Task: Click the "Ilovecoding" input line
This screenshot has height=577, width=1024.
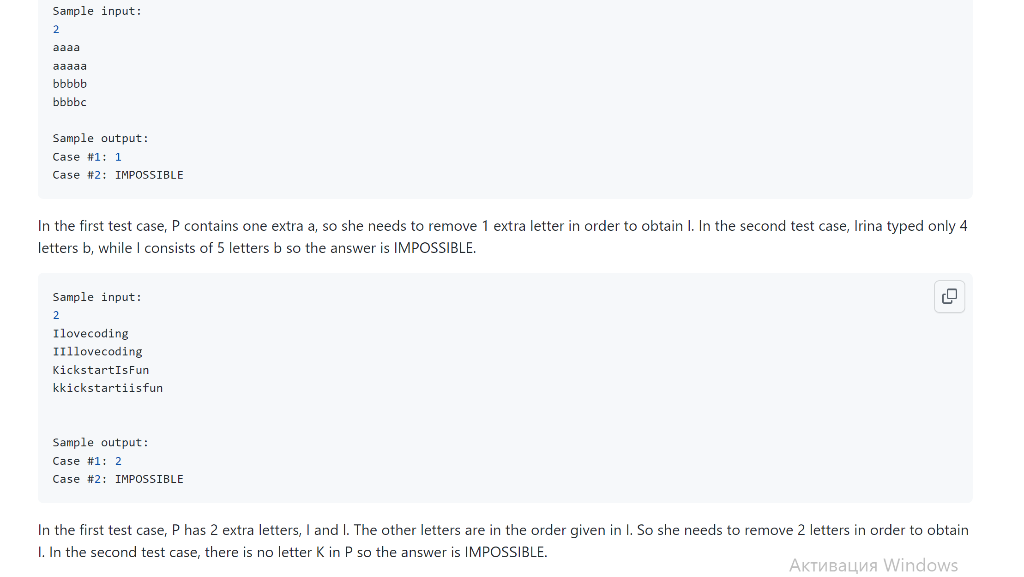Action: pyautogui.click(x=90, y=334)
